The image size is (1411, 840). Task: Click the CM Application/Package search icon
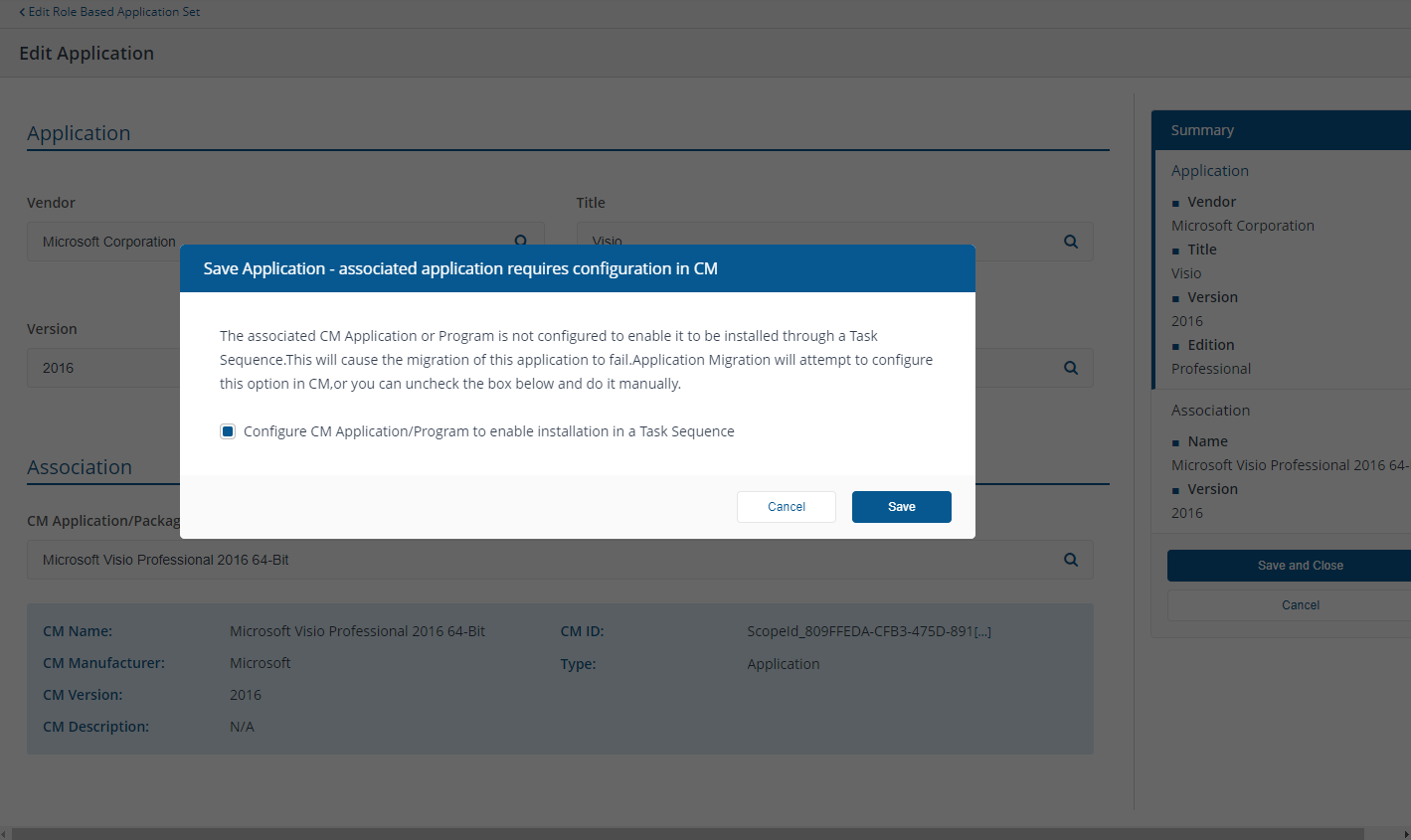tap(1071, 560)
